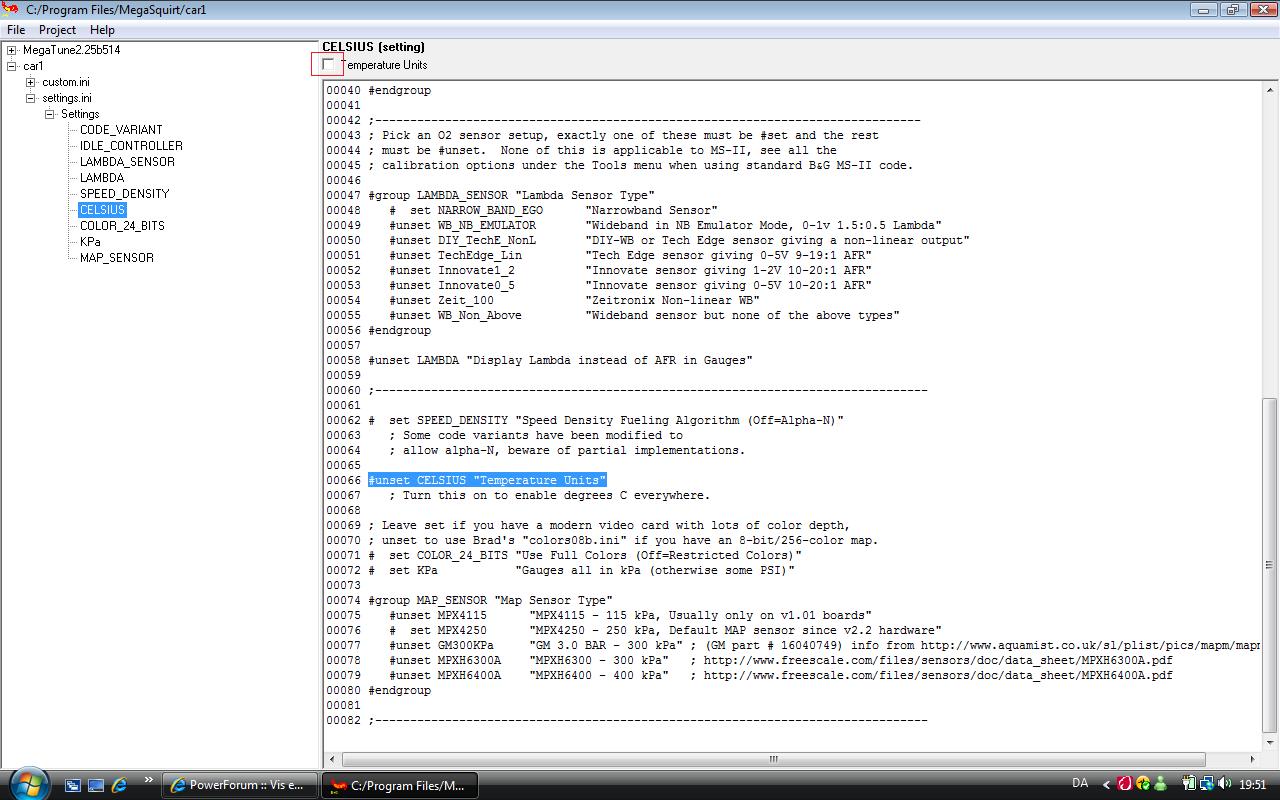Click the MegaSquirt taskbar button

pyautogui.click(x=398, y=785)
